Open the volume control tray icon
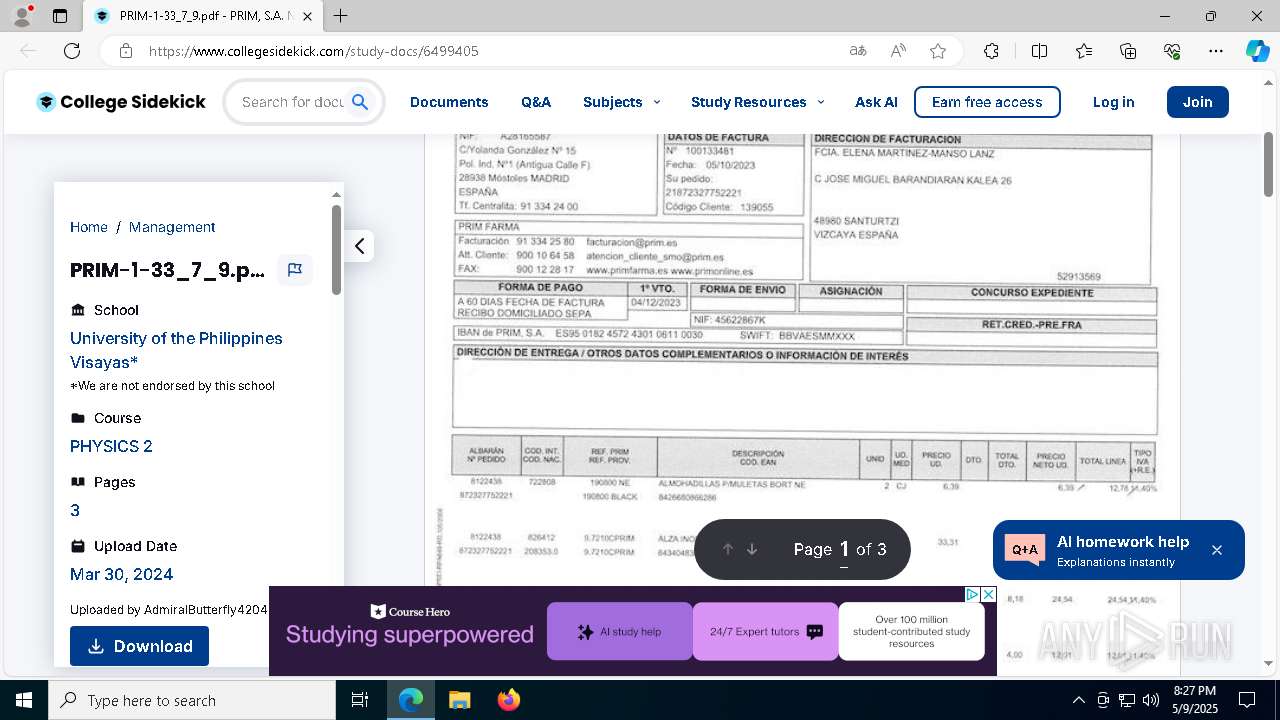This screenshot has width=1280, height=720. [1151, 700]
